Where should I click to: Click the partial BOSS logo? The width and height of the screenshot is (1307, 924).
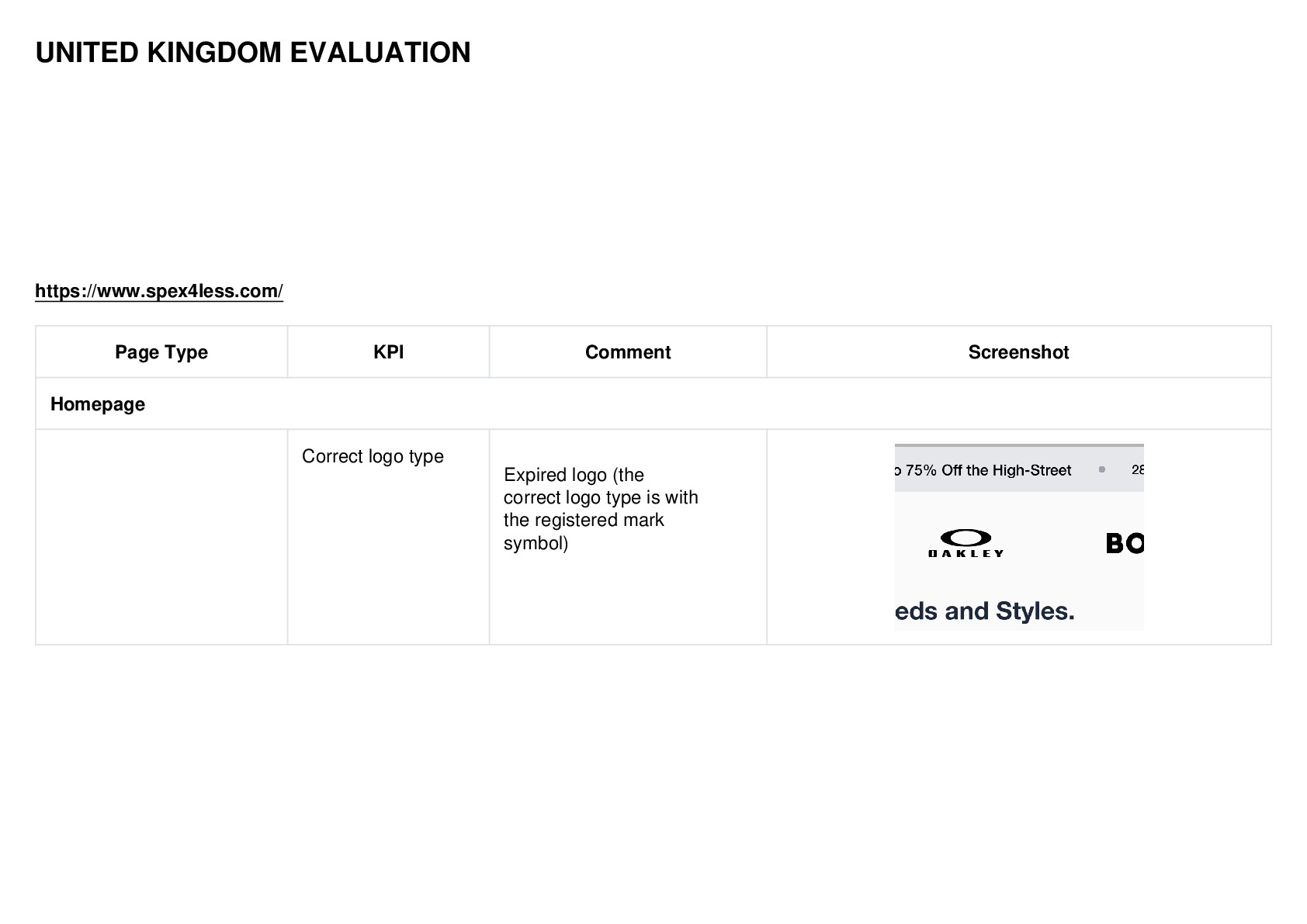(1125, 543)
